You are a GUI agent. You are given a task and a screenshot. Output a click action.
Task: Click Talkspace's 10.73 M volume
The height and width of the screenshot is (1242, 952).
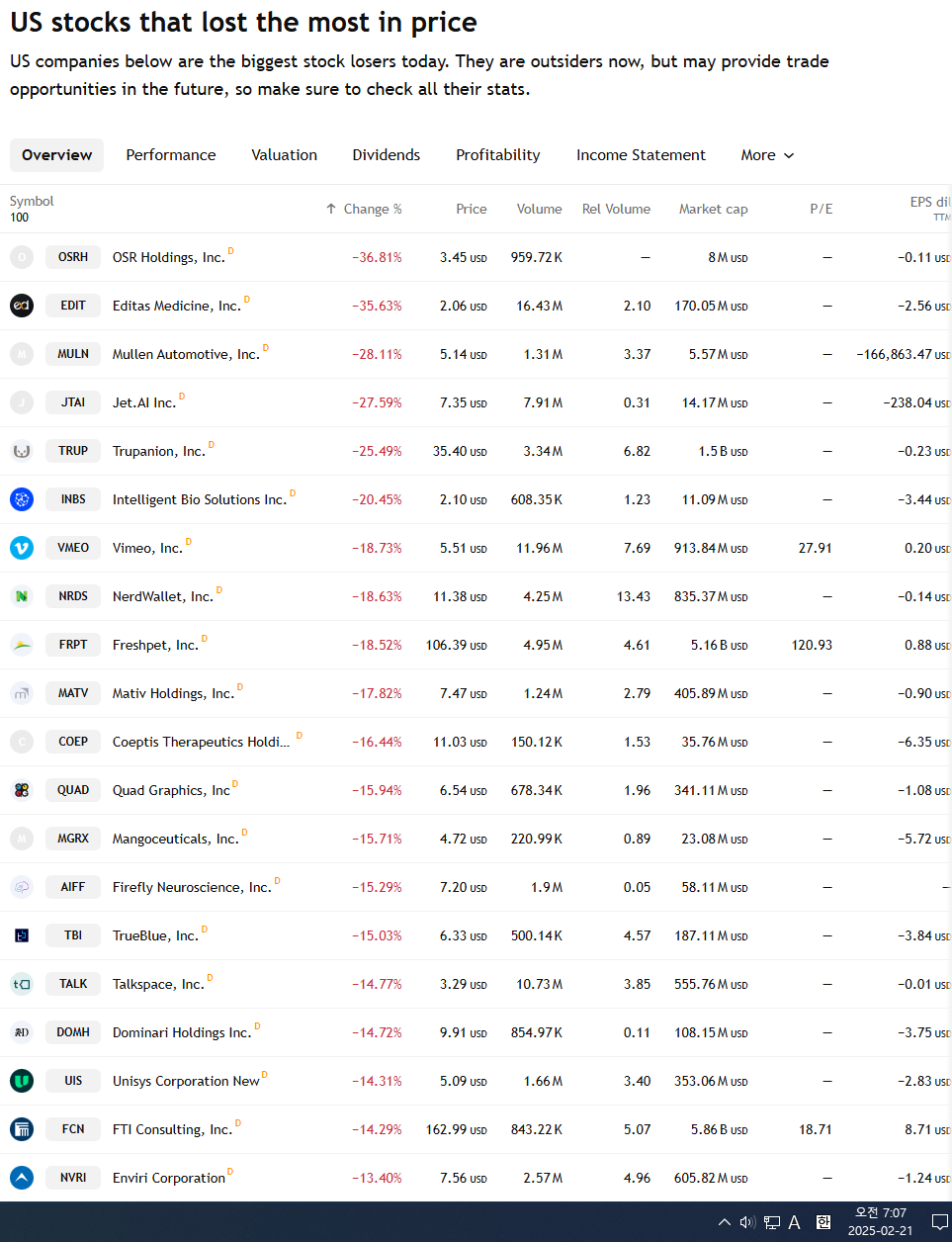click(539, 984)
